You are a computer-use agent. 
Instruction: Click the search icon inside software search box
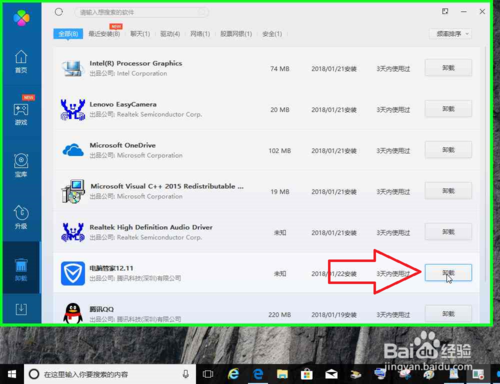[202, 12]
